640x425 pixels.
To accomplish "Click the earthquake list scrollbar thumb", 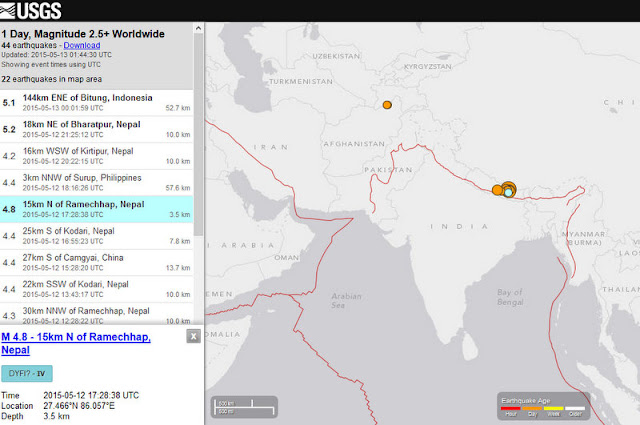I will pyautogui.click(x=198, y=135).
